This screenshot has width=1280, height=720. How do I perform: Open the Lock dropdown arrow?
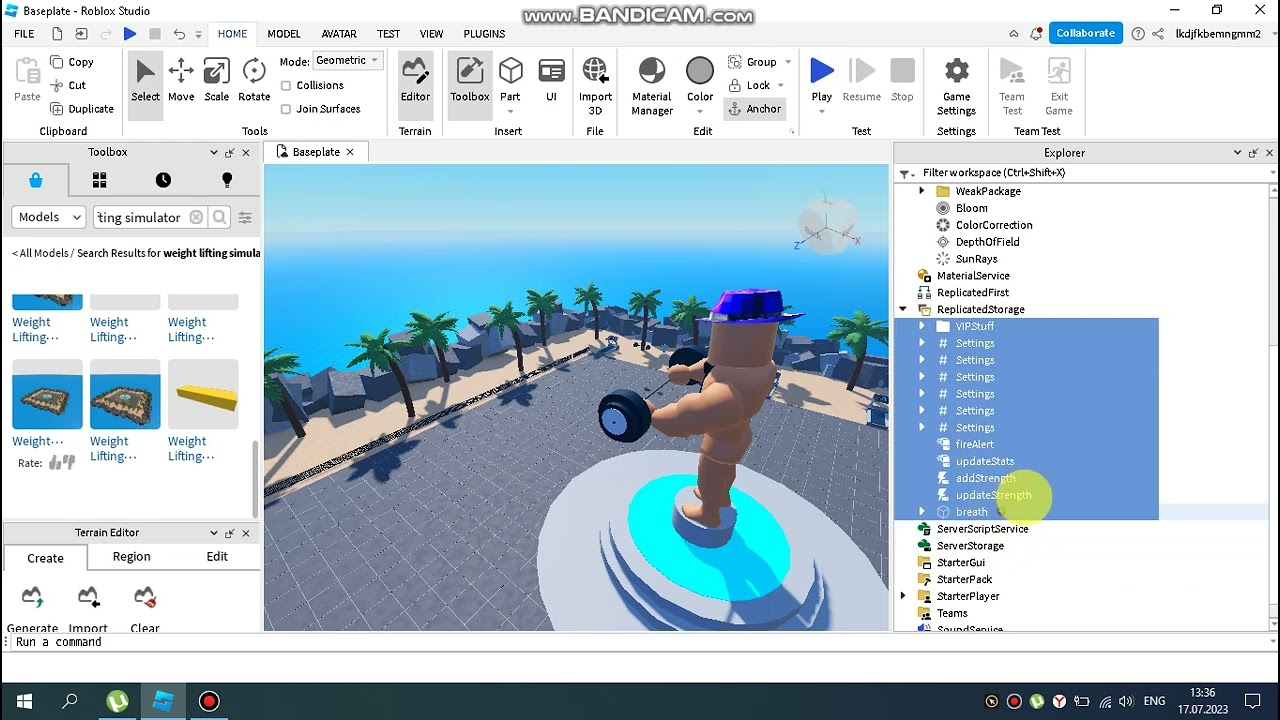click(780, 86)
